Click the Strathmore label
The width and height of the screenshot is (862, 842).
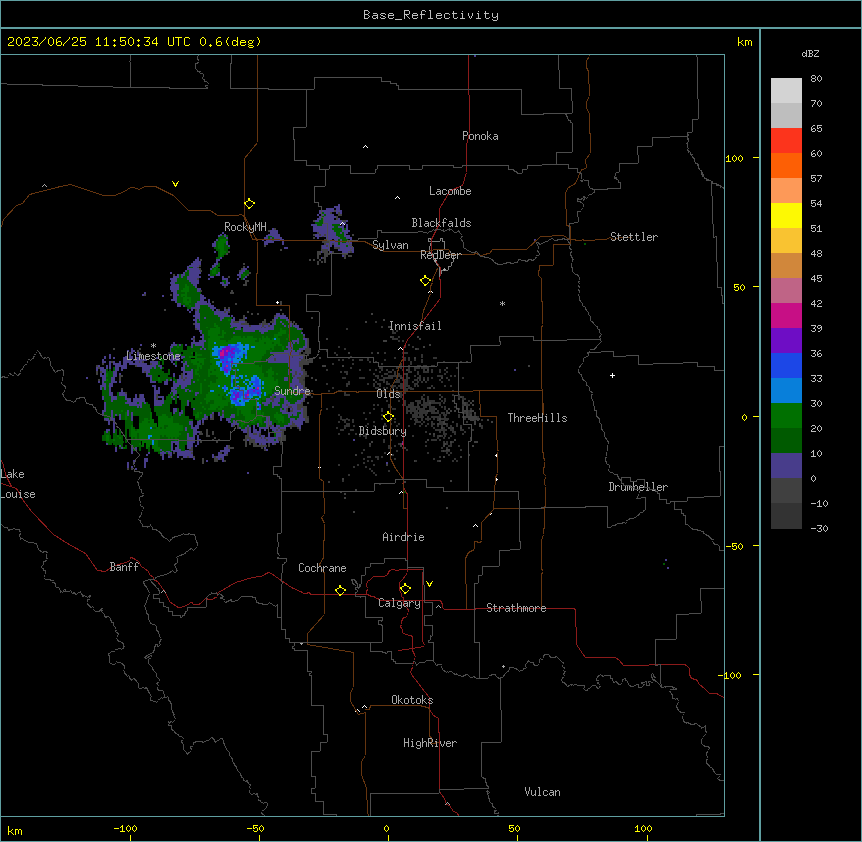(x=516, y=608)
